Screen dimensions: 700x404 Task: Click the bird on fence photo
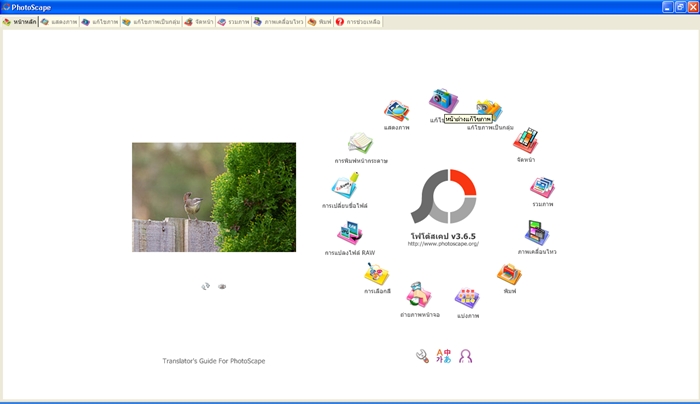(x=214, y=197)
